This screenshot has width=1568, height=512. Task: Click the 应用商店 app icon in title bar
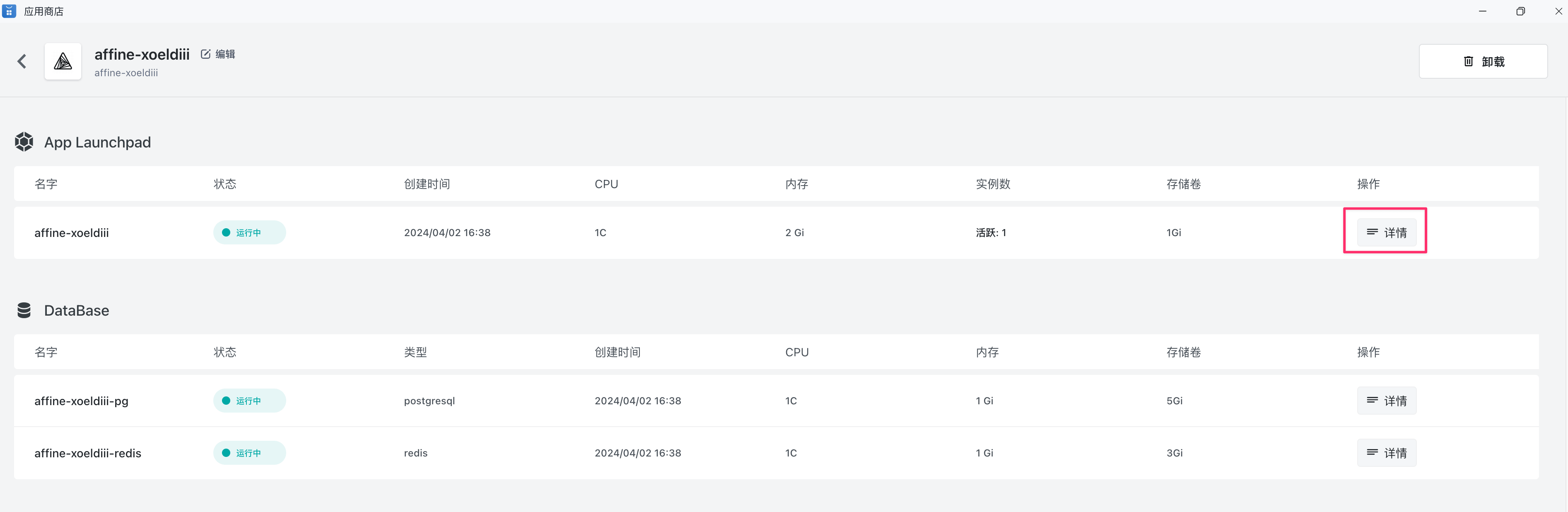coord(9,11)
